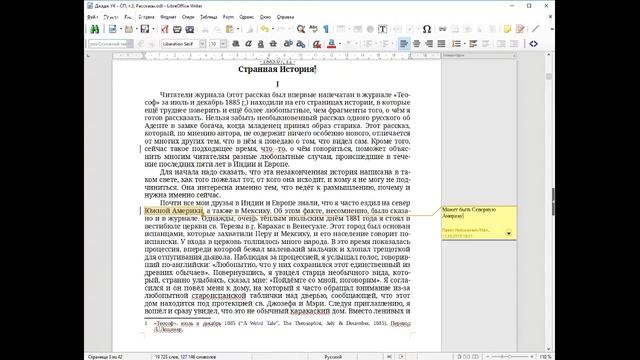The image size is (640, 360).
Task: Toggle Underline formatting
Action: [260, 44]
